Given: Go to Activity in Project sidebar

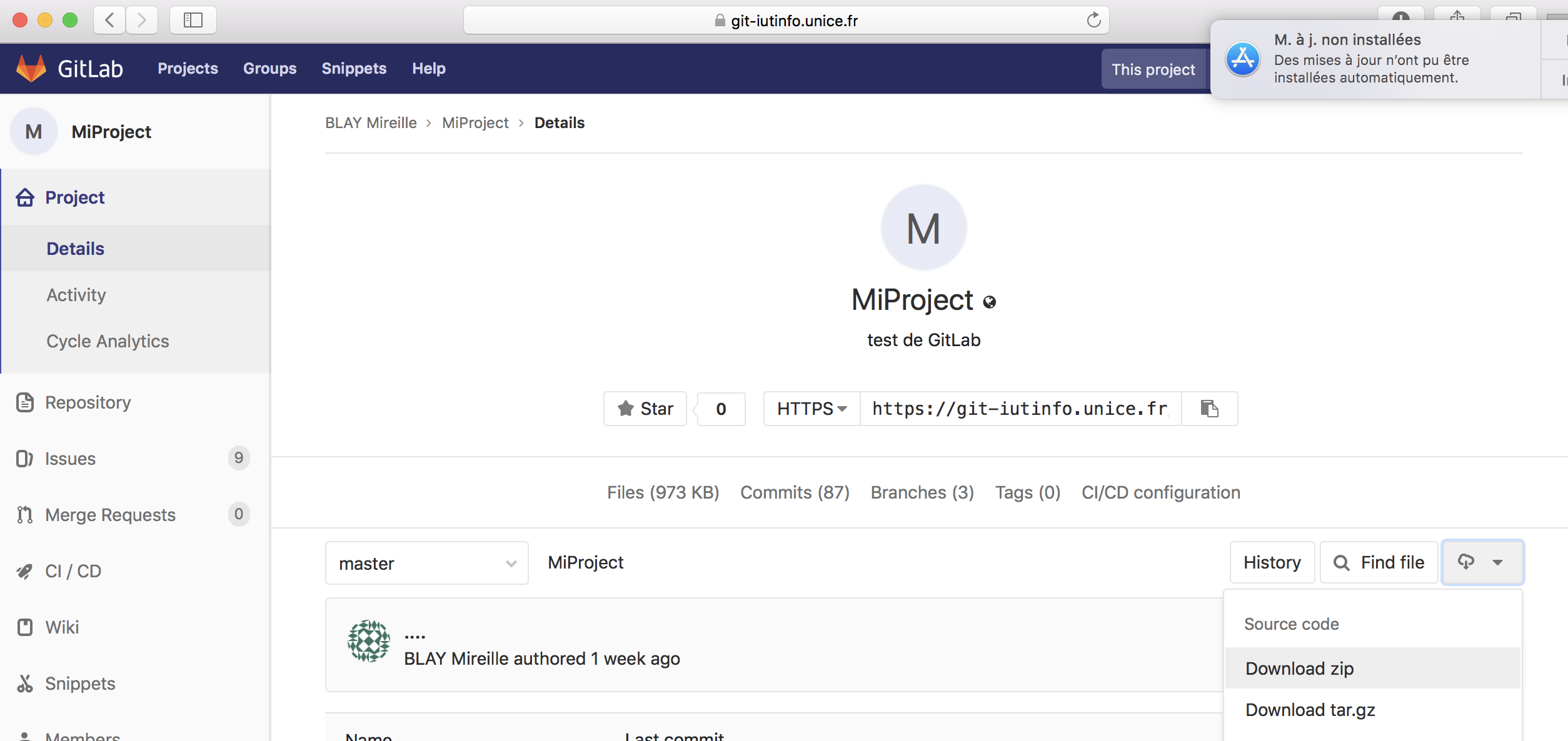Looking at the screenshot, I should (76, 295).
